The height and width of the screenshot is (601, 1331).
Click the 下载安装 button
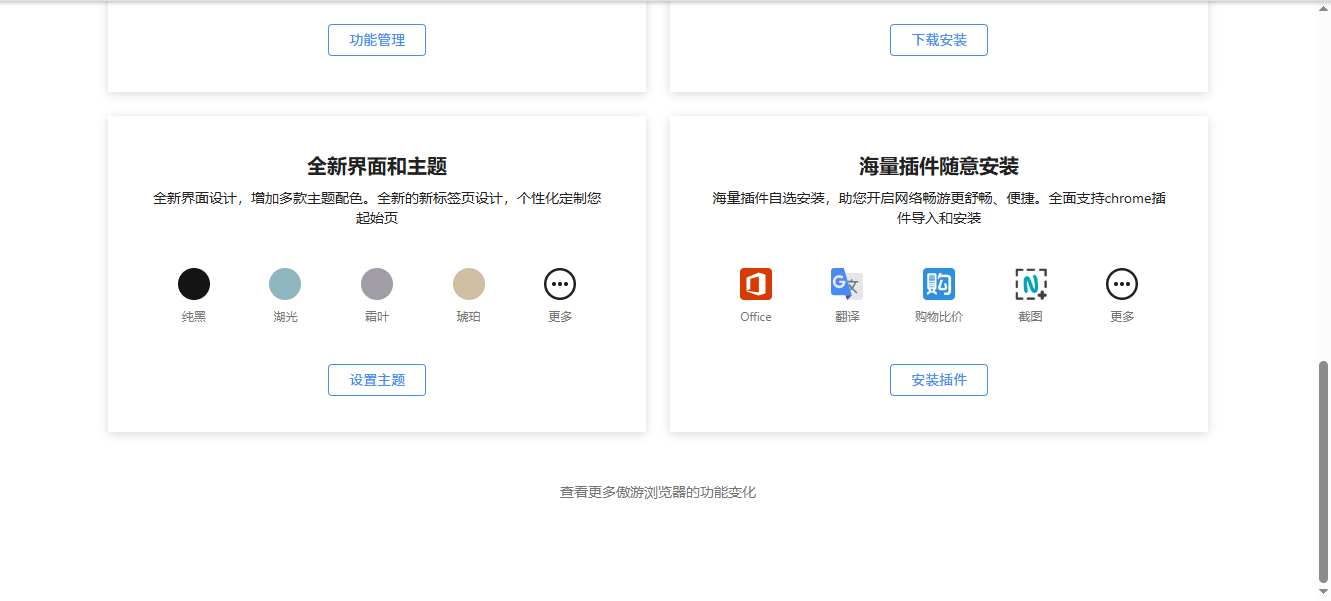(939, 40)
